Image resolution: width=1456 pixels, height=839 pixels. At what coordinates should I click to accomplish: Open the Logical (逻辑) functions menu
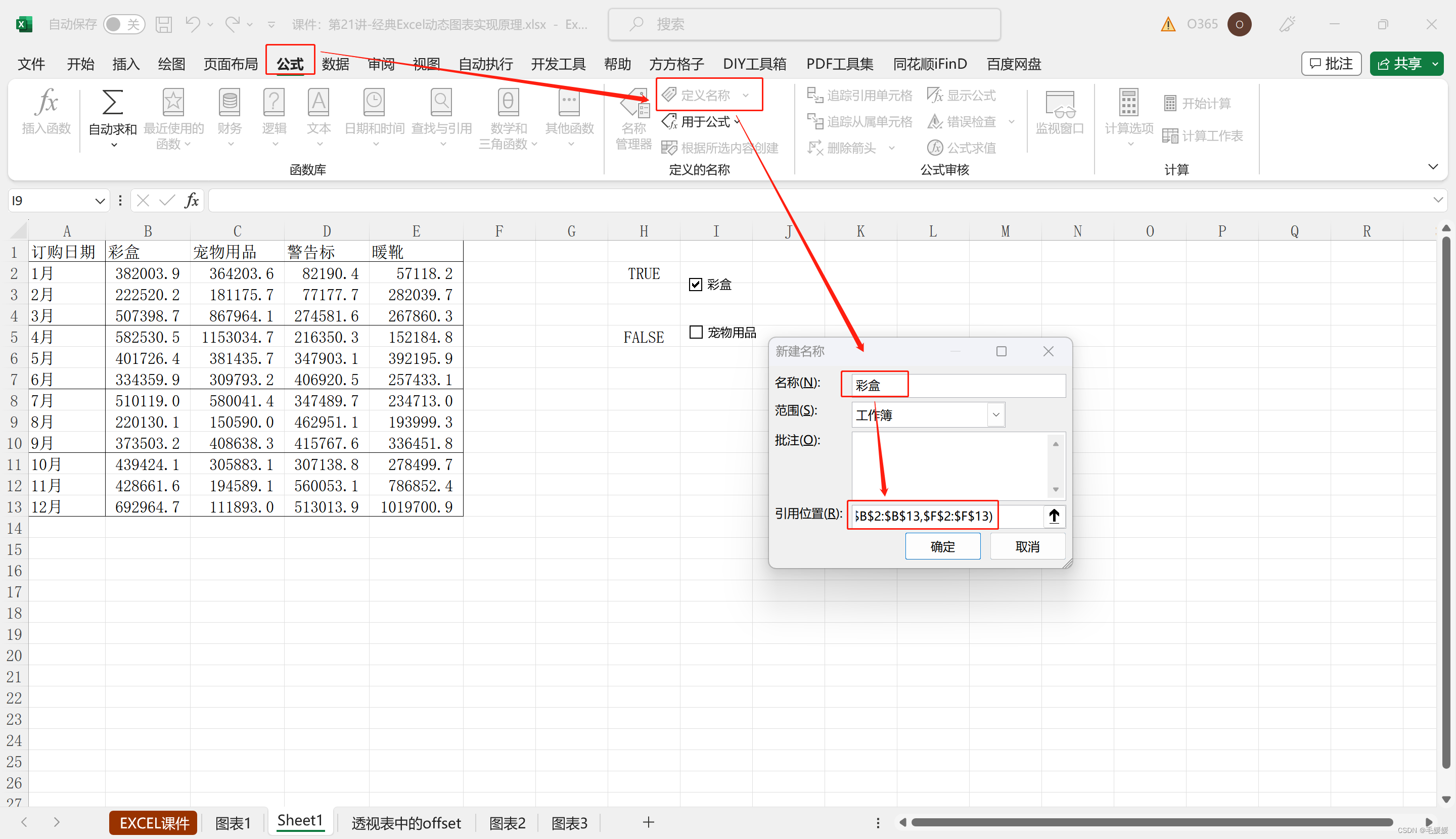pyautogui.click(x=274, y=118)
